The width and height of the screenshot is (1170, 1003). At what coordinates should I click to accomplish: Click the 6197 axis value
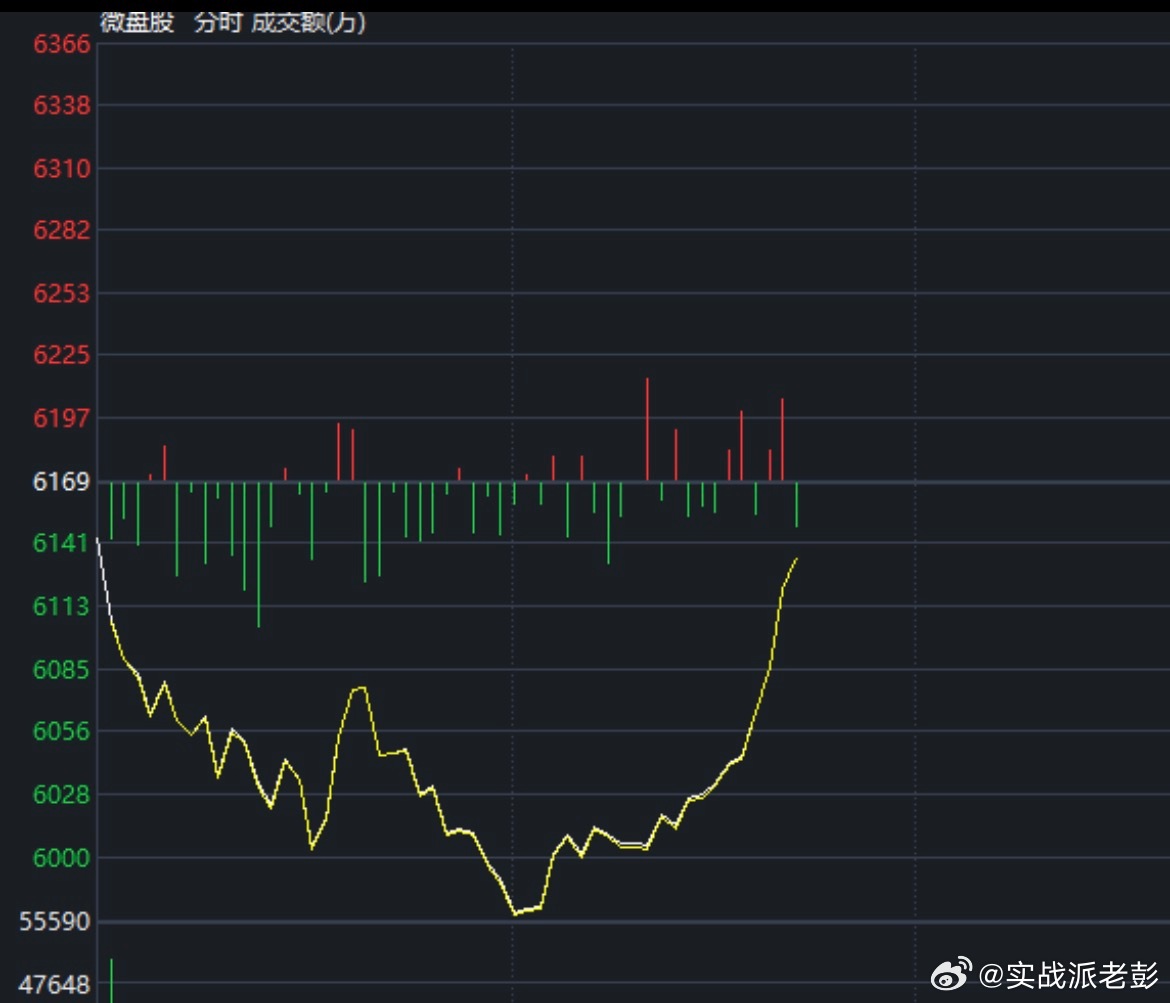pyautogui.click(x=62, y=418)
